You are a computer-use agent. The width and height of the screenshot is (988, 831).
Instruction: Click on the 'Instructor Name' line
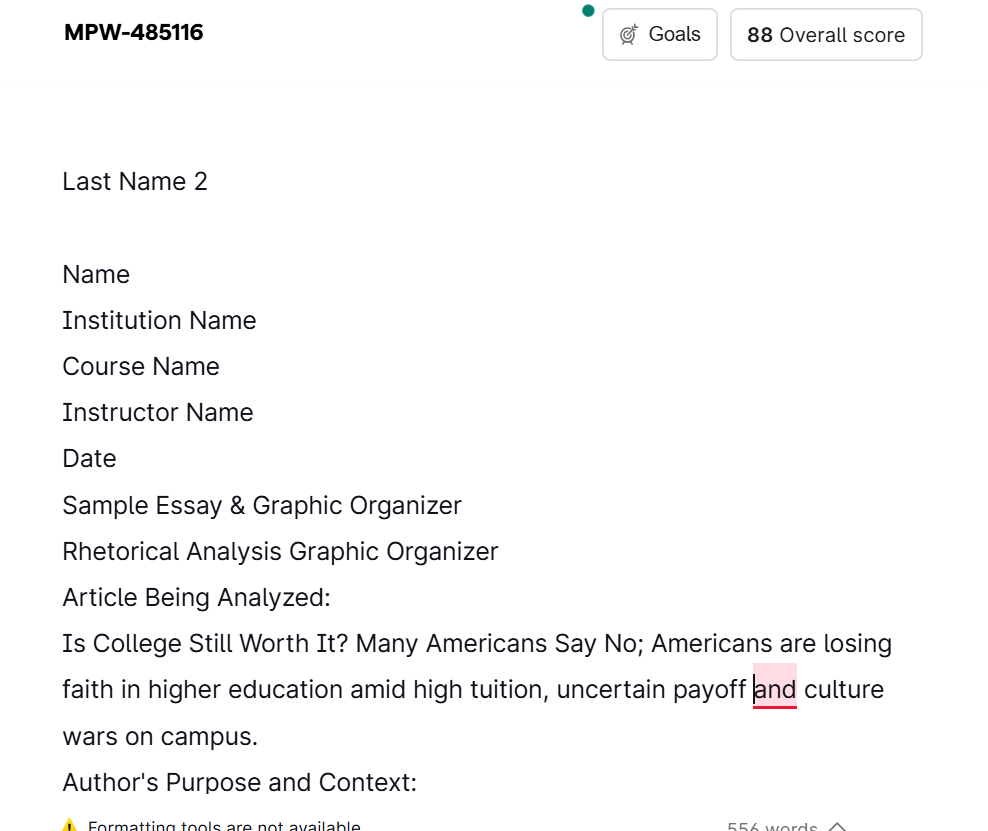pos(158,413)
